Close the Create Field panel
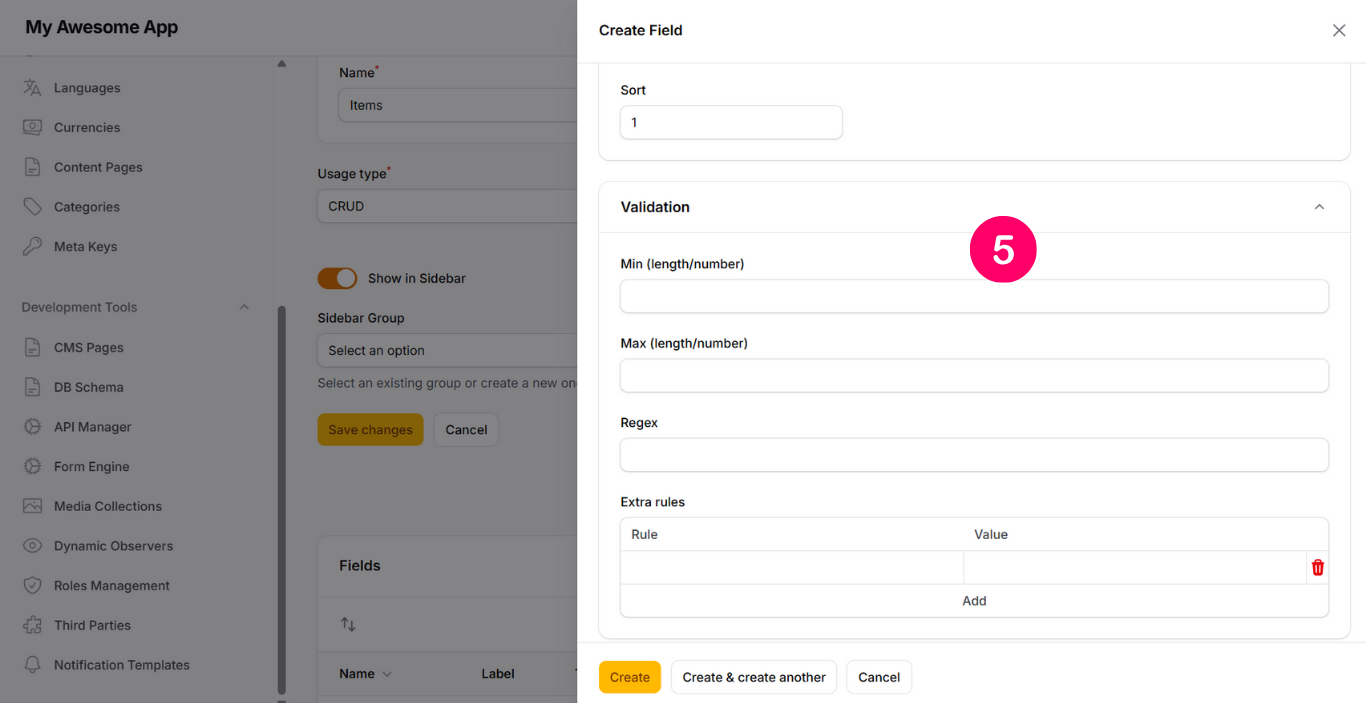Viewport: 1366px width, 703px height. [x=1339, y=30]
